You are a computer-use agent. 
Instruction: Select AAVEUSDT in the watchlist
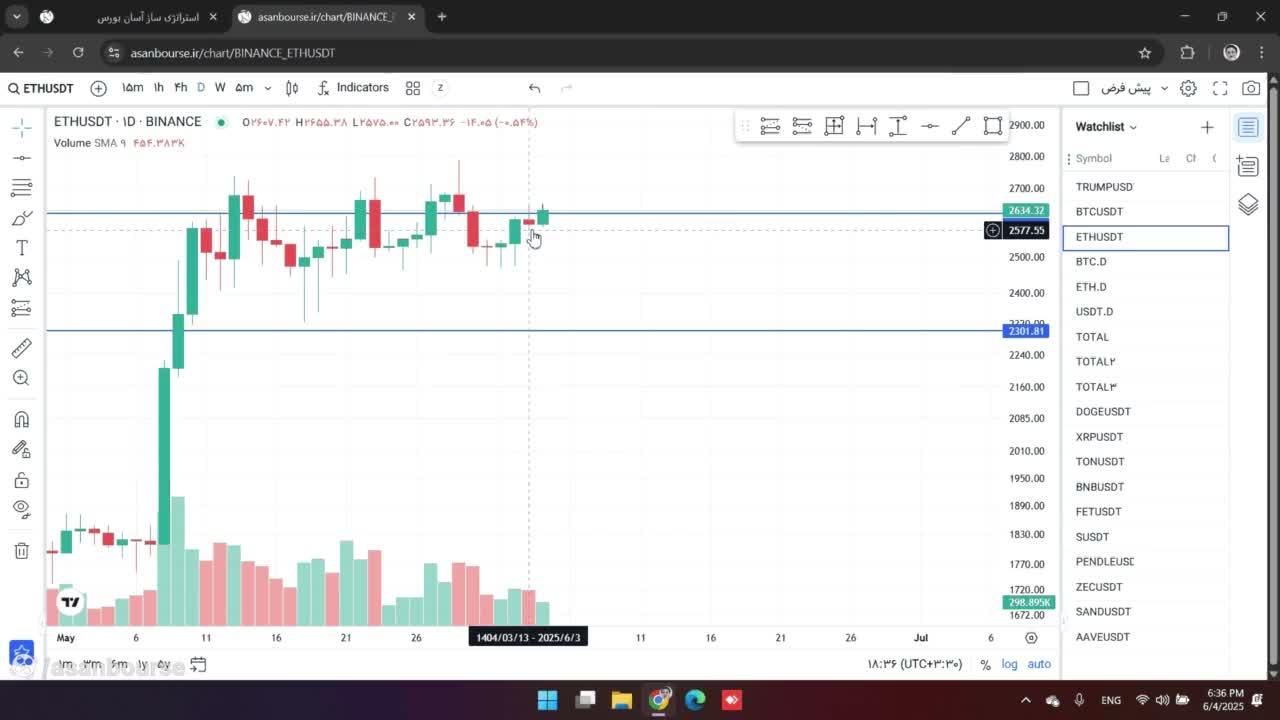coord(1146,637)
